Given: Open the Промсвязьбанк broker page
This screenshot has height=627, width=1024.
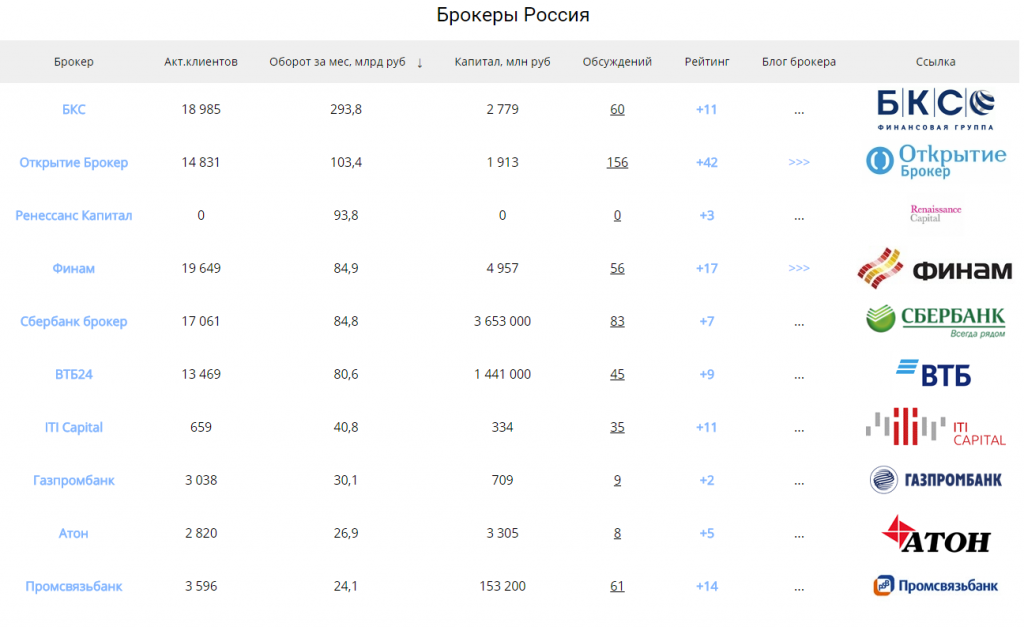Looking at the screenshot, I should coord(74,586).
